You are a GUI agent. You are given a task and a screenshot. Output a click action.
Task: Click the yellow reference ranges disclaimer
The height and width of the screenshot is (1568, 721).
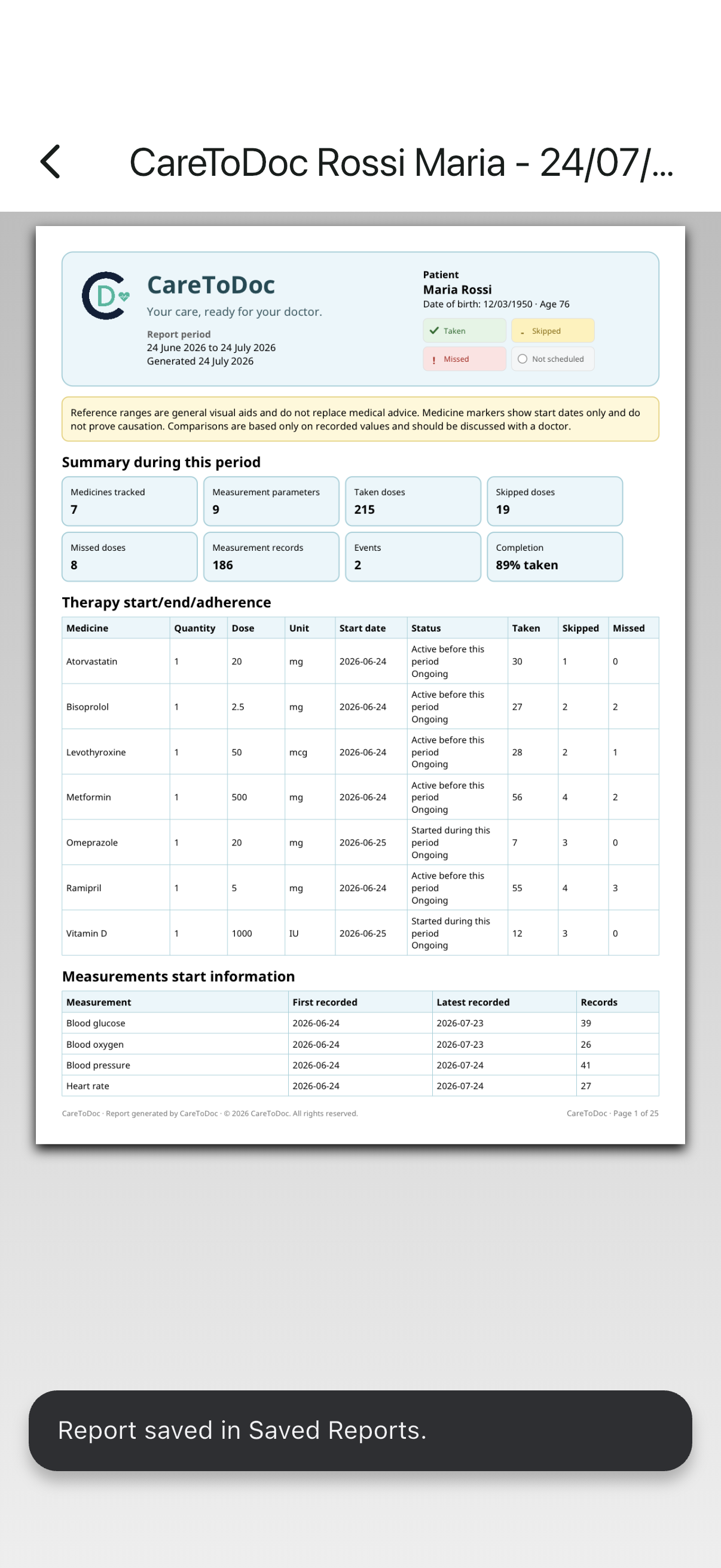(360, 419)
